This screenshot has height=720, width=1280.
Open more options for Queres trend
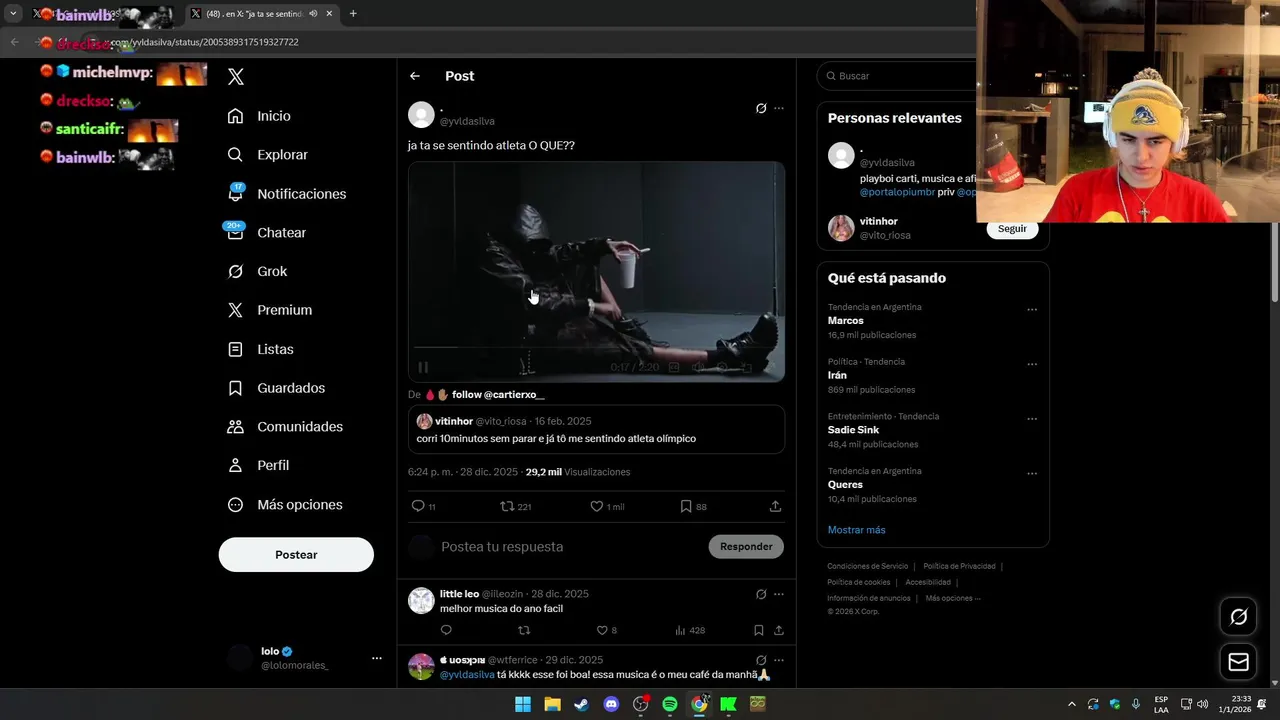(x=1032, y=473)
